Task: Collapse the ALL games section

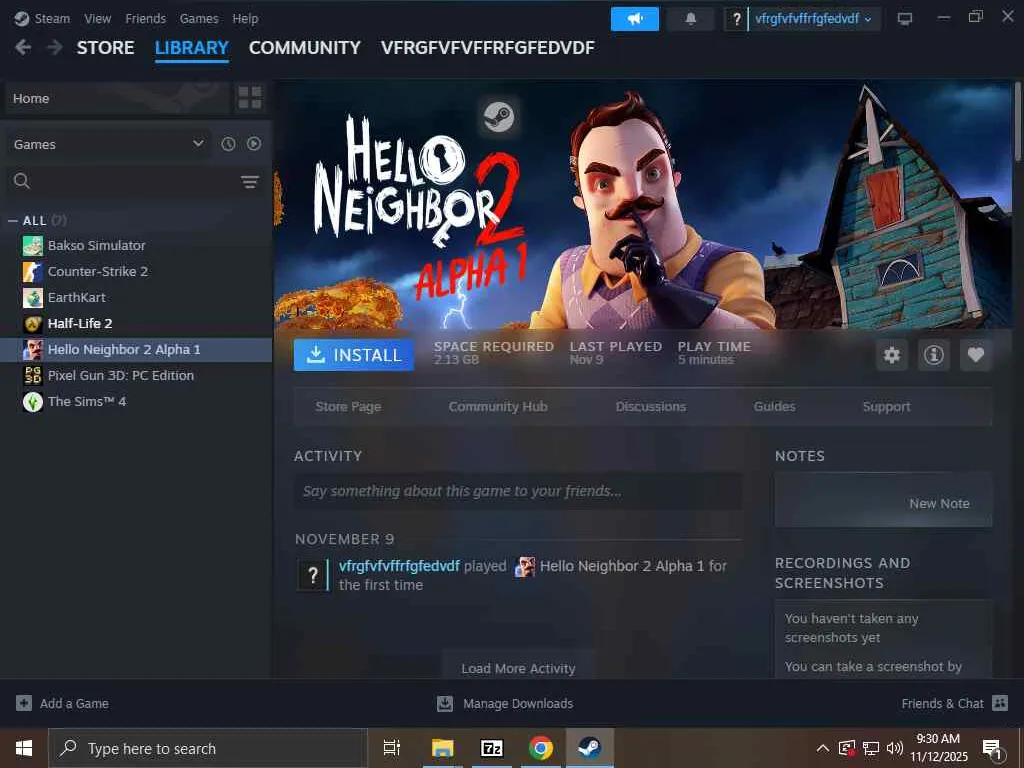Action: [x=13, y=221]
